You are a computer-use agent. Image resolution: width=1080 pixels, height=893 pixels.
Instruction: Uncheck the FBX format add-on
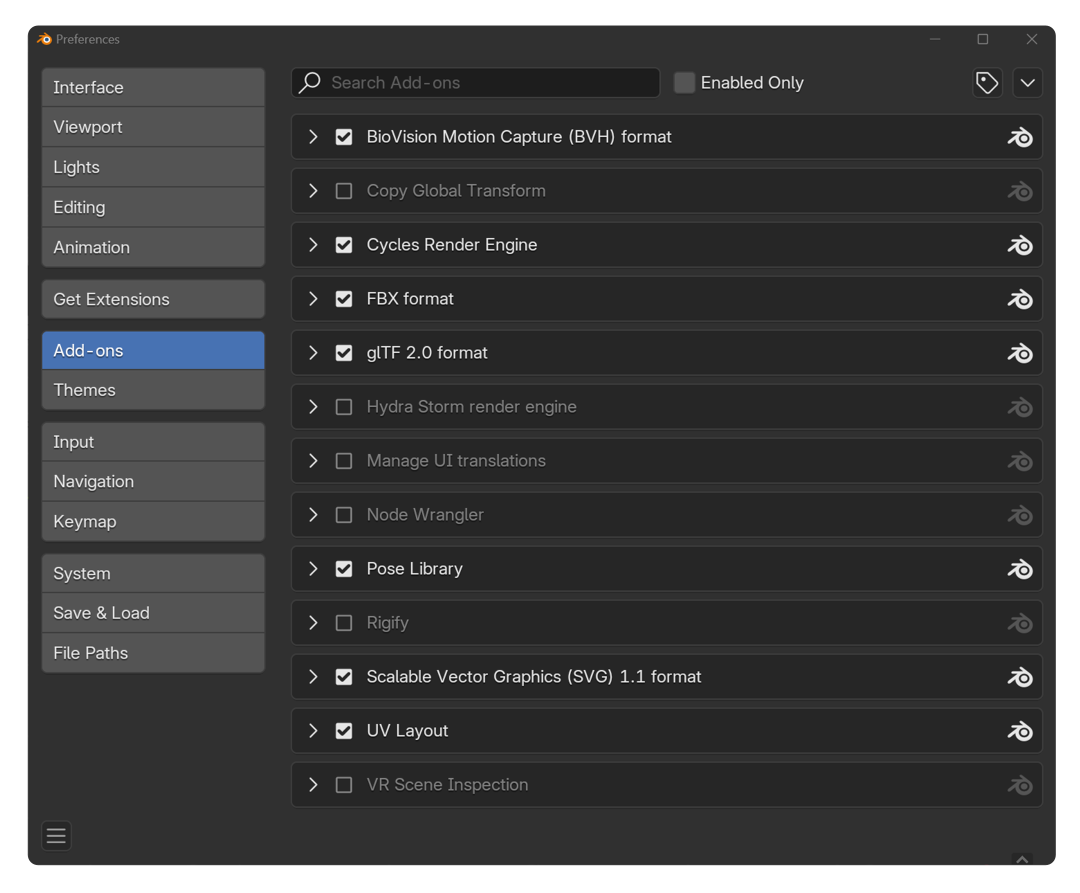[x=344, y=299]
